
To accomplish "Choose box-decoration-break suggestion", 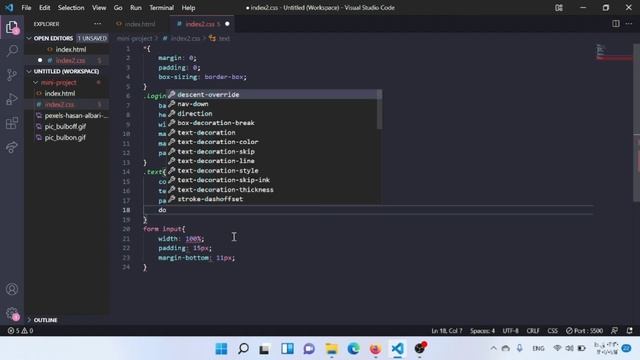I will click(x=271, y=123).
